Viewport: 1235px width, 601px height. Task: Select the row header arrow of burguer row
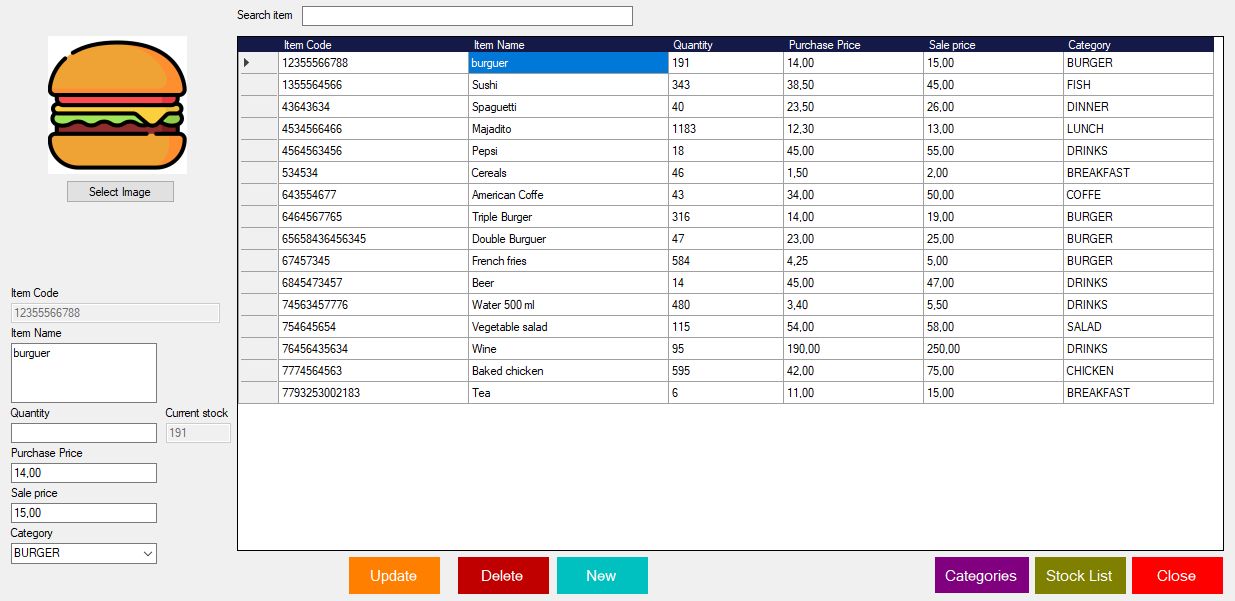pos(259,63)
